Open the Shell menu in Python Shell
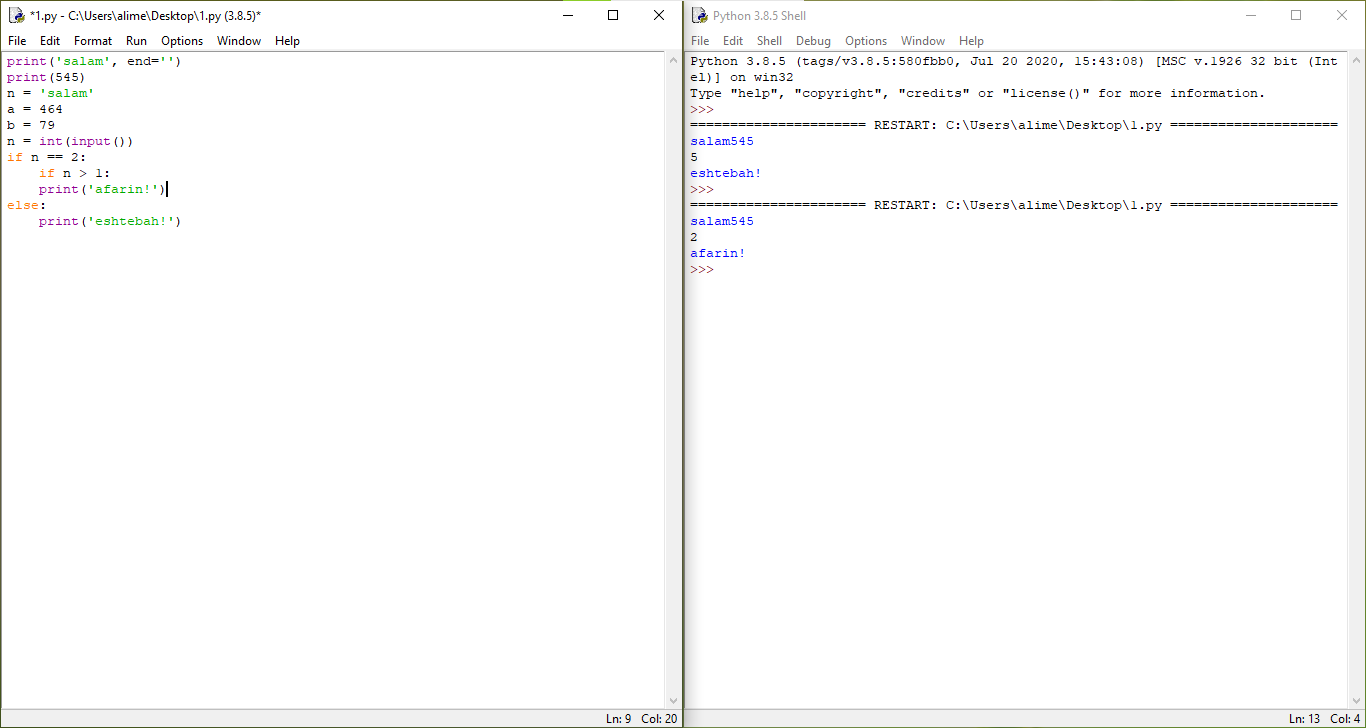The height and width of the screenshot is (728, 1366). coord(769,41)
